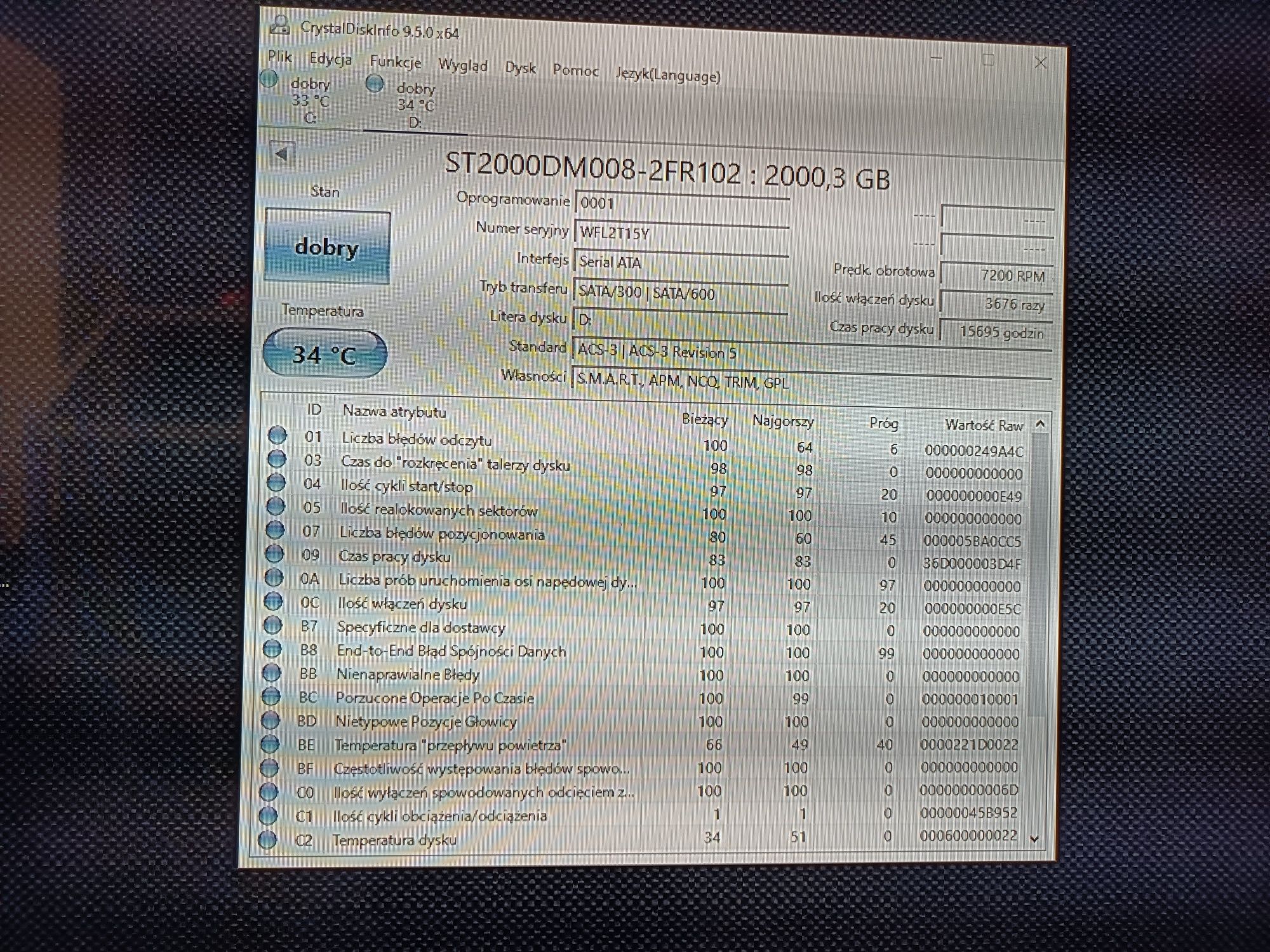This screenshot has height=952, width=1270.
Task: Click status circle for drive C:
Action: [269, 79]
